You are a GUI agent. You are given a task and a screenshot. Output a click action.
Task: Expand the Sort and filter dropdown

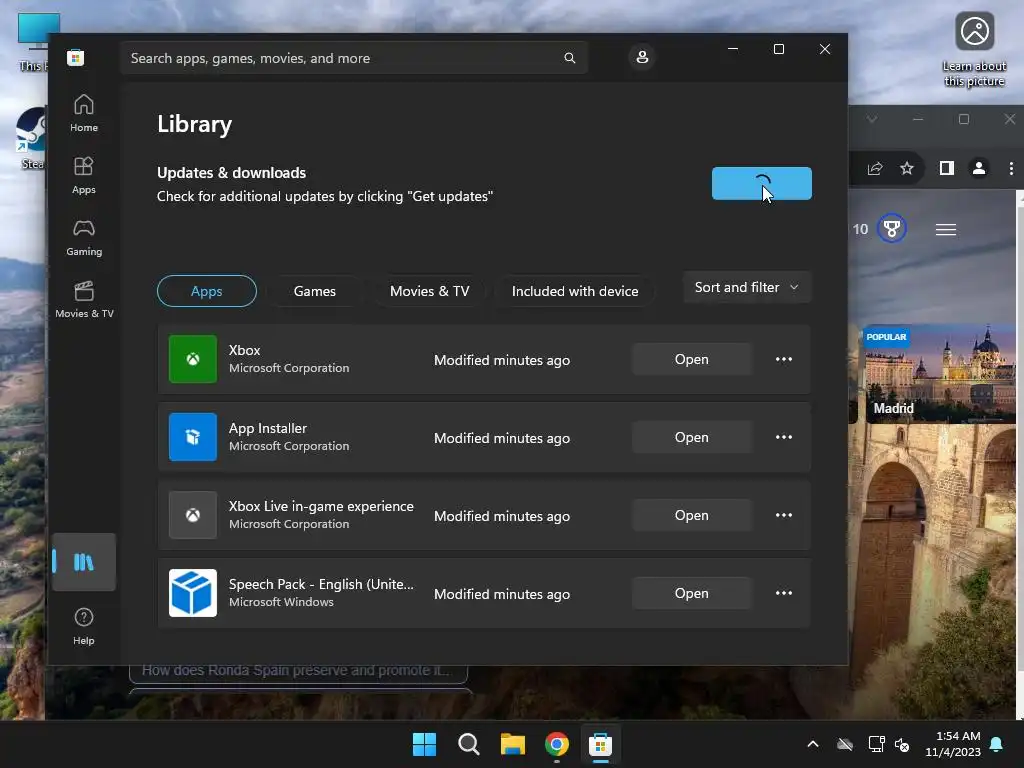coord(747,287)
